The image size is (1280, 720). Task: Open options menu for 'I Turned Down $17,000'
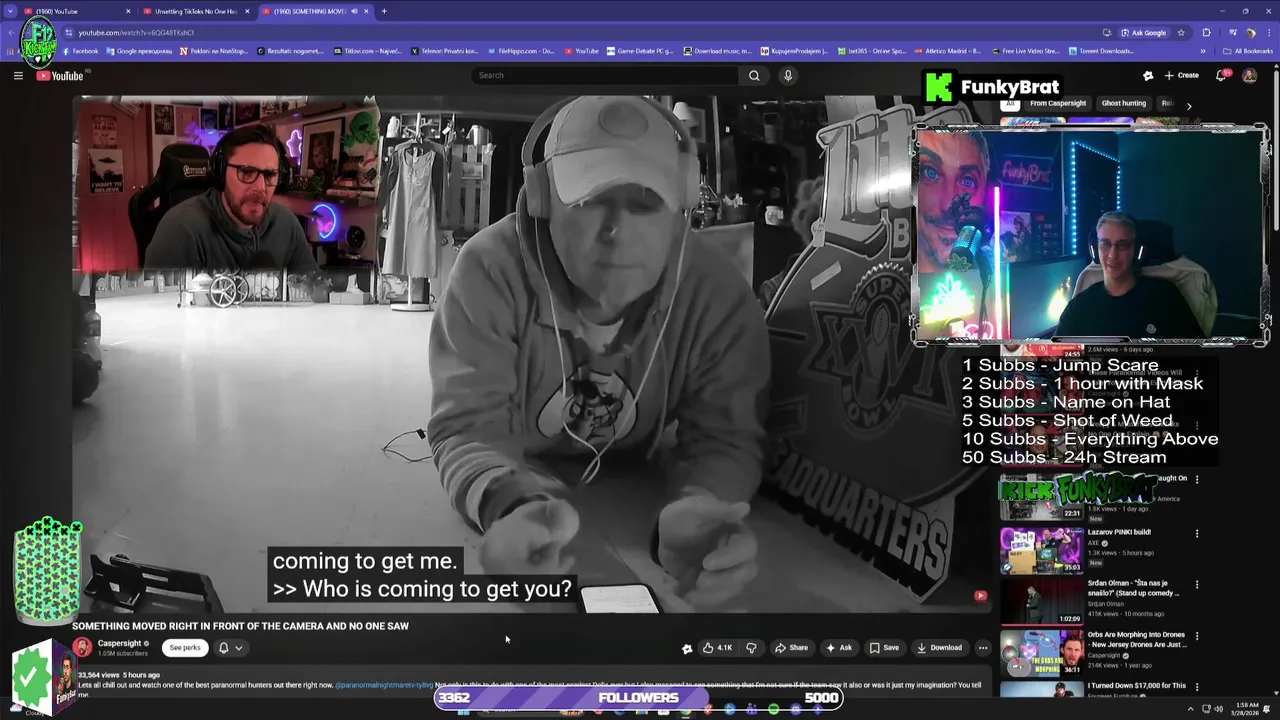tap(1197, 687)
